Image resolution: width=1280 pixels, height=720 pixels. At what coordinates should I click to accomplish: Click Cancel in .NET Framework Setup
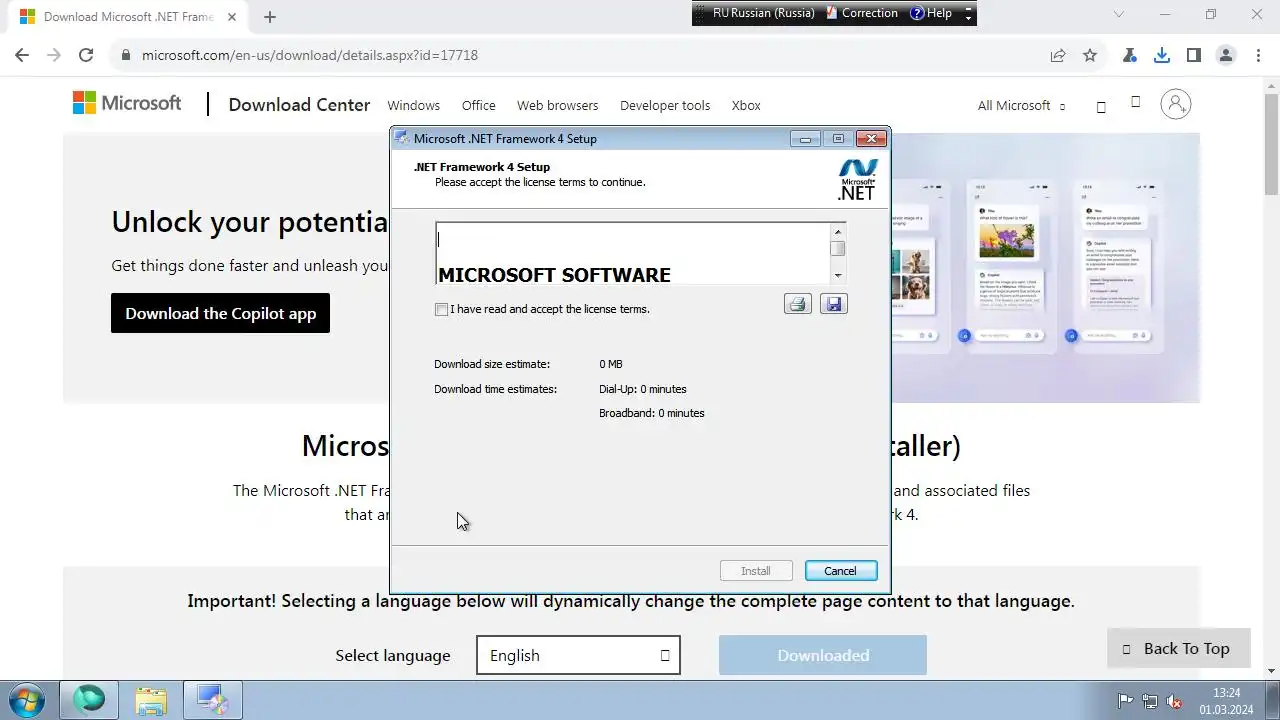tap(841, 571)
